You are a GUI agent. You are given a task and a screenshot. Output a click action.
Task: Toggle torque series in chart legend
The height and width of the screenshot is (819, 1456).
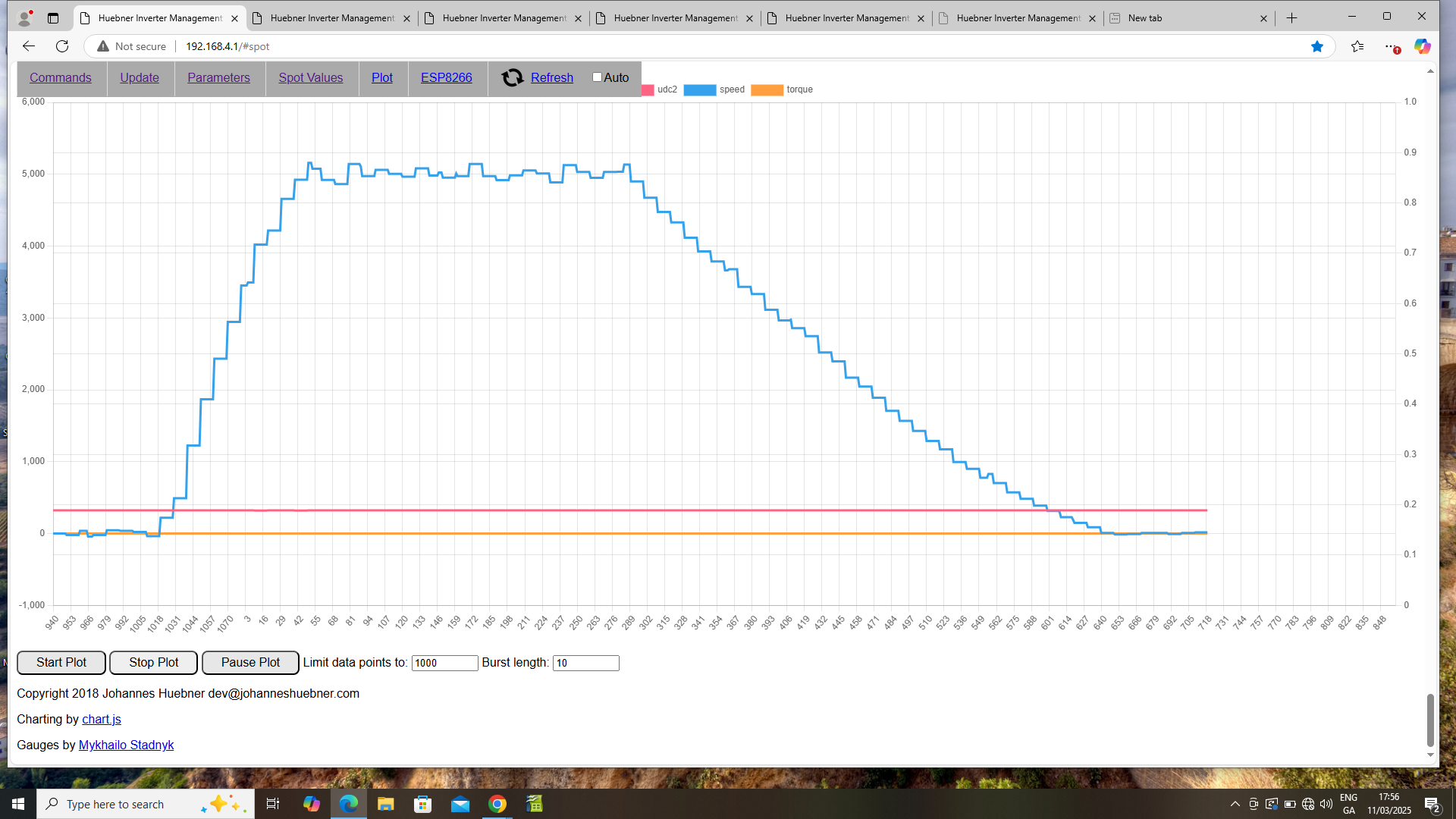click(766, 89)
